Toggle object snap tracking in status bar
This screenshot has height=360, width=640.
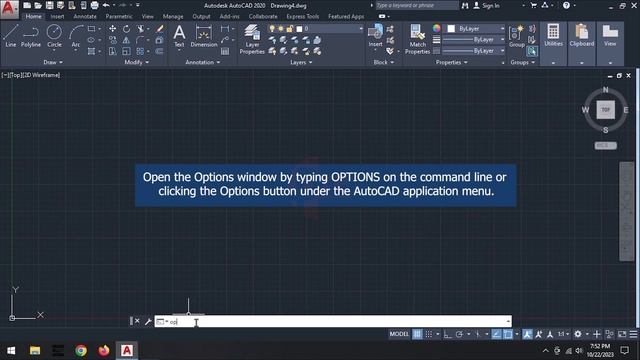coord(496,334)
